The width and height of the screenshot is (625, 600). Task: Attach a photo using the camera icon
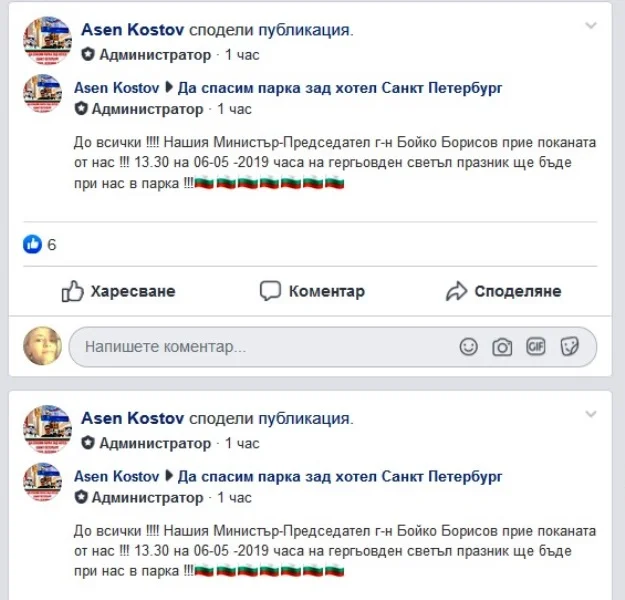502,347
